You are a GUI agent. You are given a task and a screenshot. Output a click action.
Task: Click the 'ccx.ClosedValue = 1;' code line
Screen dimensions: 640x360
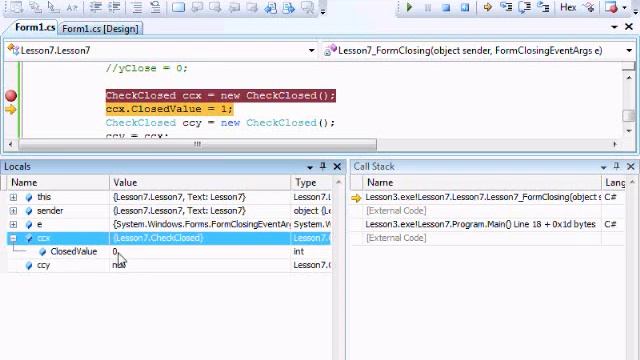169,109
